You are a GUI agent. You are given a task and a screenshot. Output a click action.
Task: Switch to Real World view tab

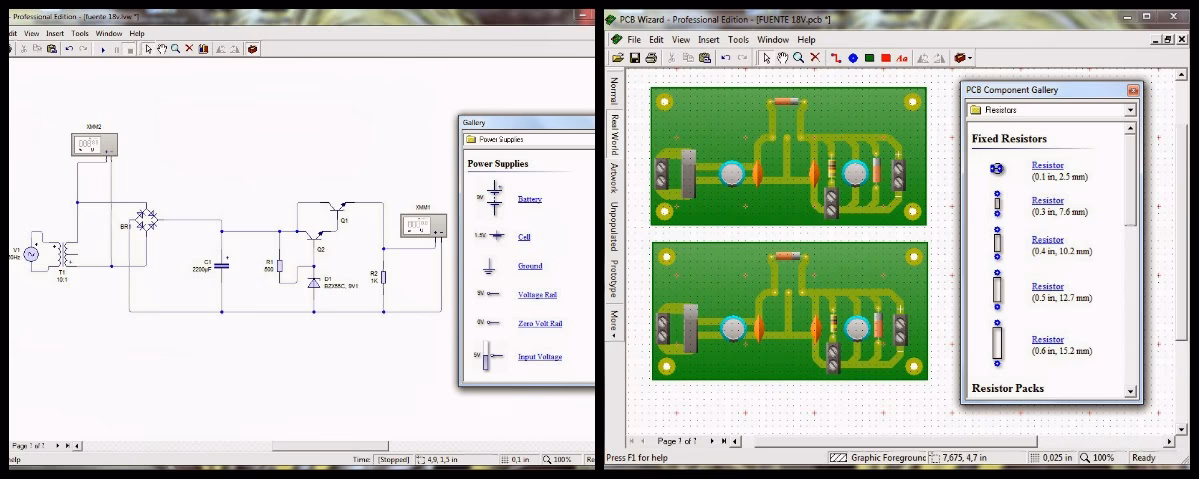pos(614,134)
